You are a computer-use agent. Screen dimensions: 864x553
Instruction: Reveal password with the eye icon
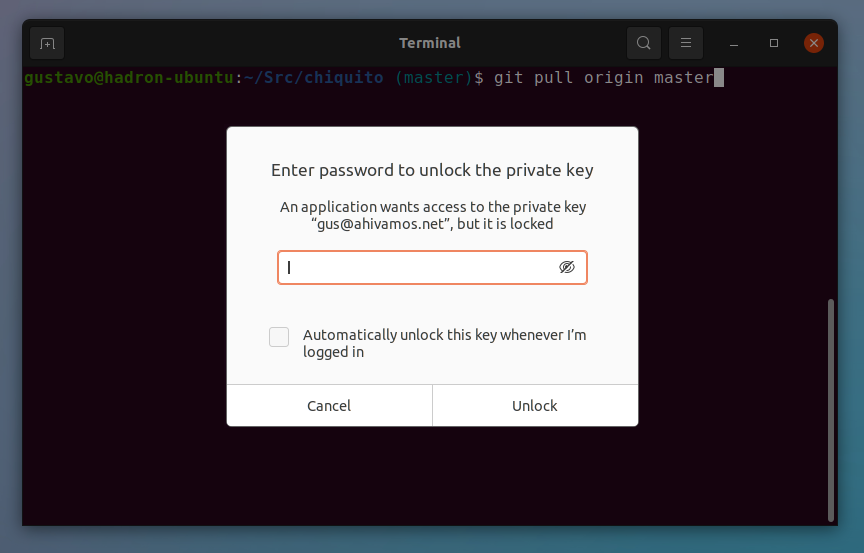coord(566,267)
